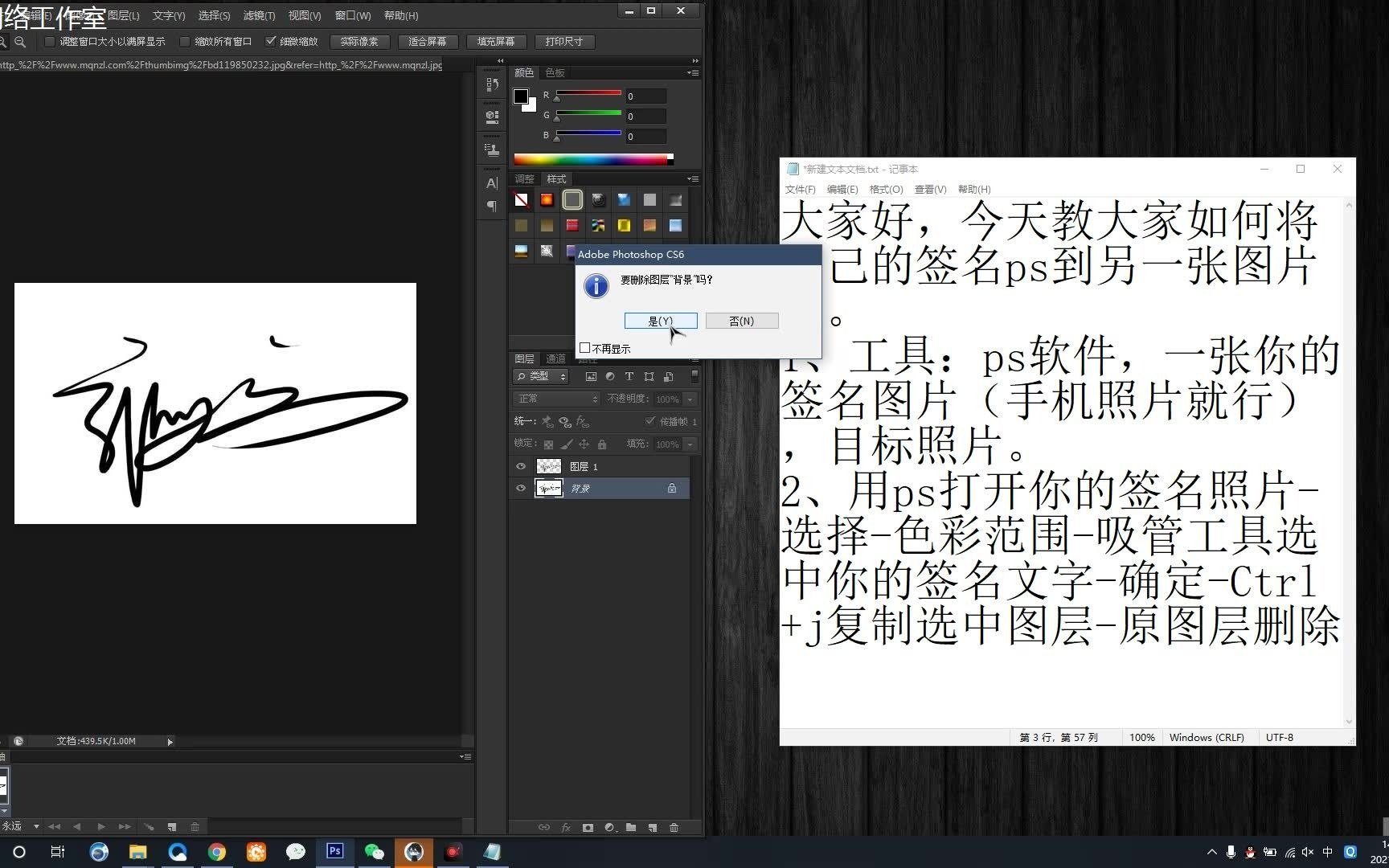This screenshot has width=1389, height=868.
Task: Lock transparent pixels icon
Action: point(548,444)
